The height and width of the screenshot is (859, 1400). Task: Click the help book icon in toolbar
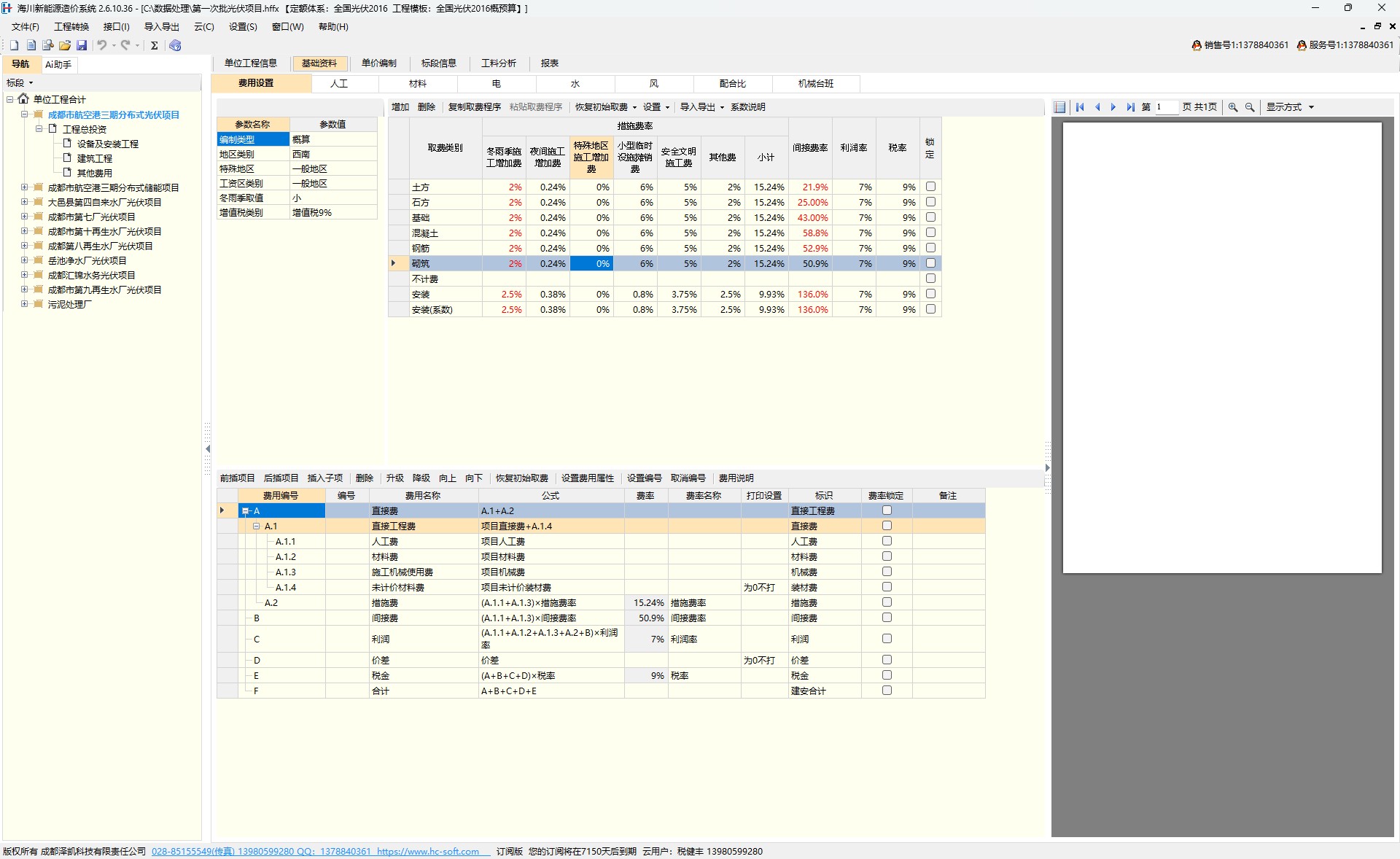175,45
